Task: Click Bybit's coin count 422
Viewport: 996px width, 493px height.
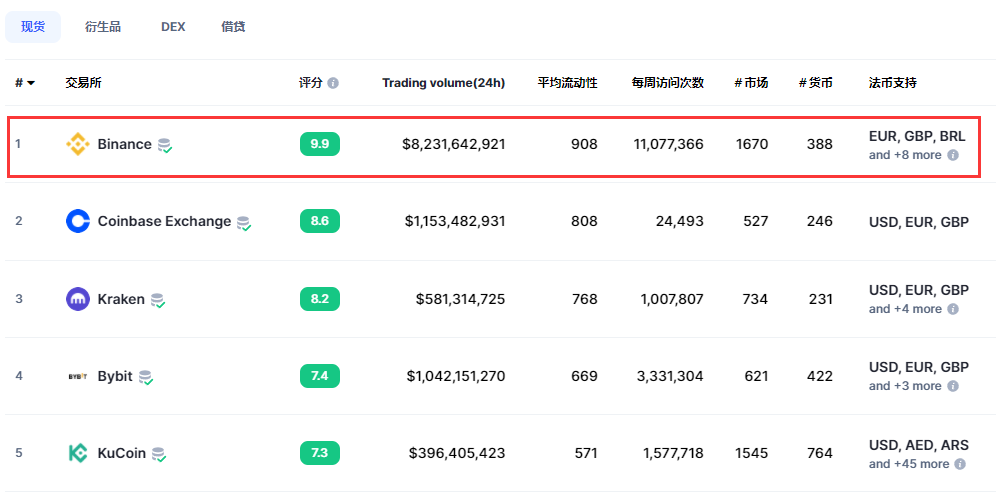Action: 819,376
